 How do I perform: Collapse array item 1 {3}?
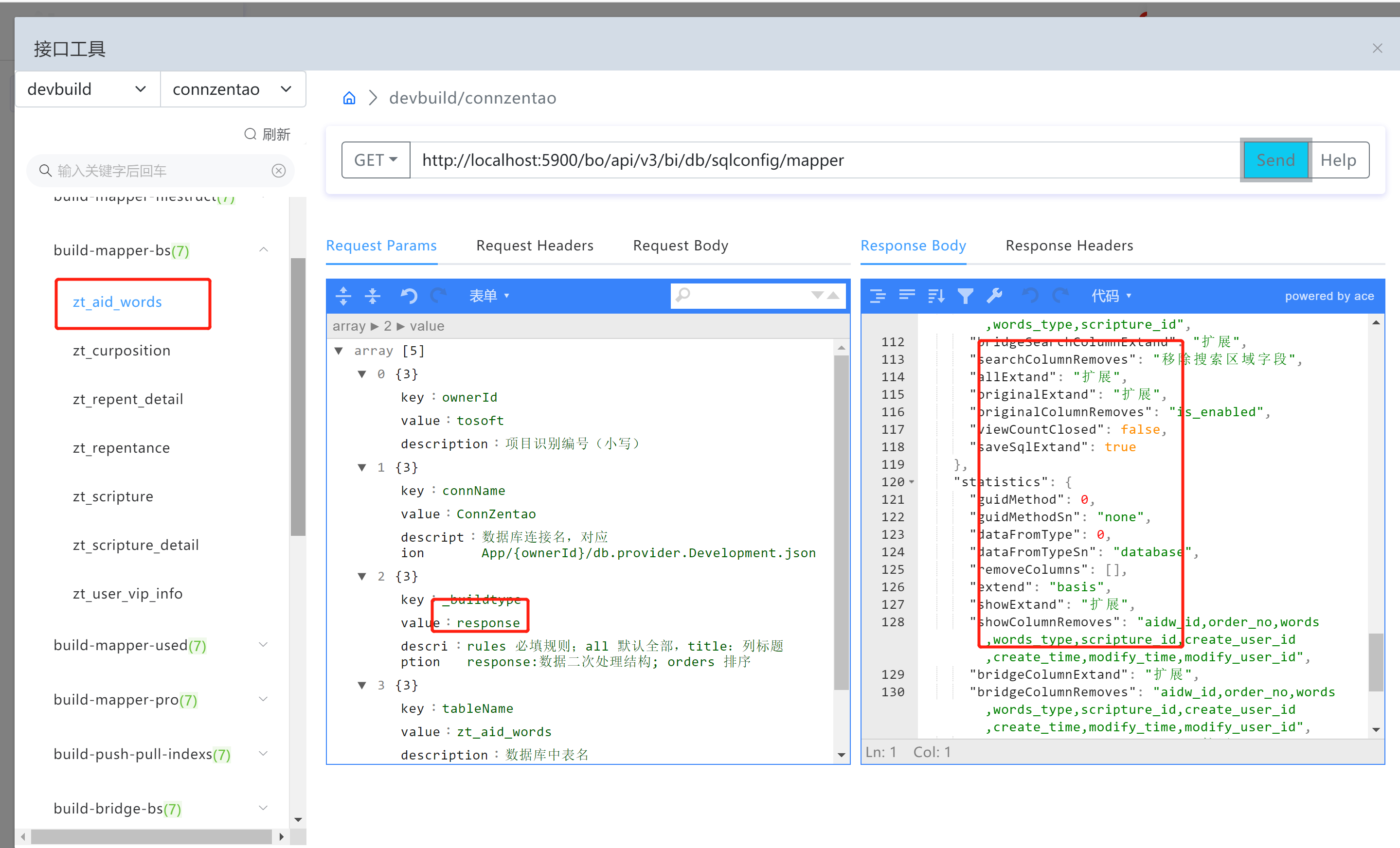362,467
